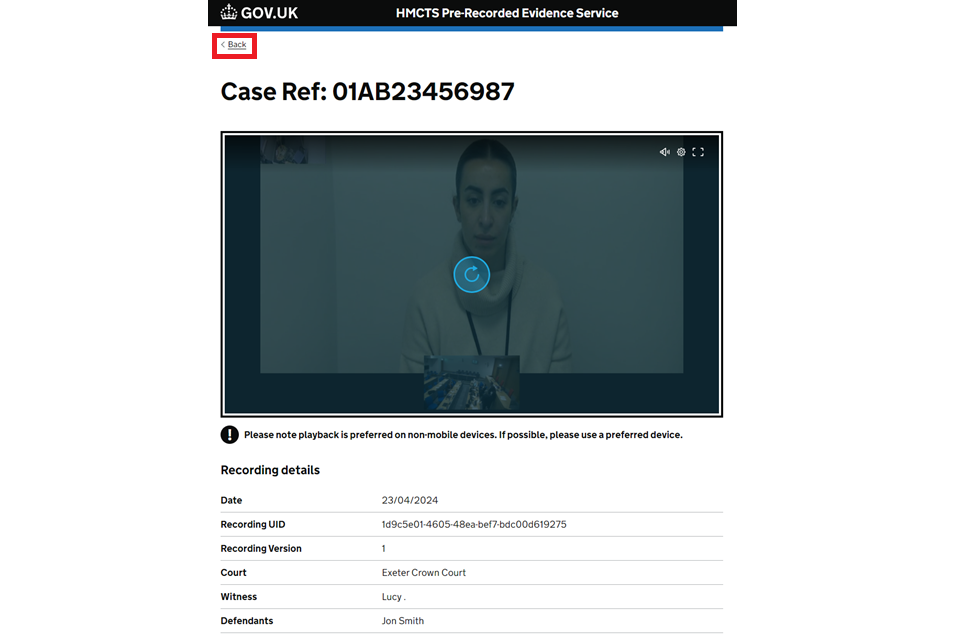Mute the video using the speaker icon
The height and width of the screenshot is (640, 960).
[x=664, y=152]
